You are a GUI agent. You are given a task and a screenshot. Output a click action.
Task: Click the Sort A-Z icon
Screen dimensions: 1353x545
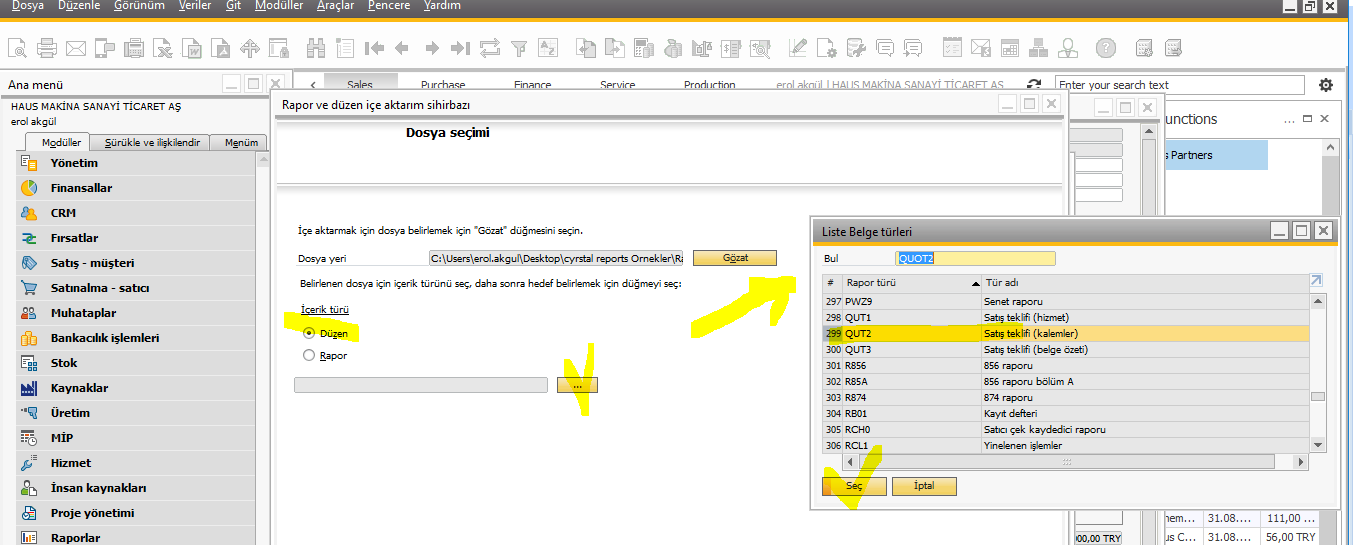click(x=548, y=47)
